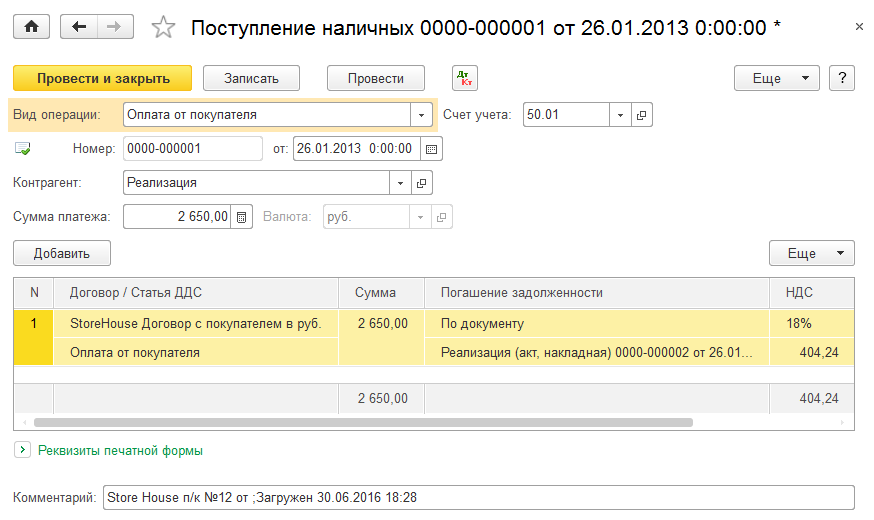874x520 pixels.
Task: Expand Вид операции dropdown list
Action: tap(422, 115)
